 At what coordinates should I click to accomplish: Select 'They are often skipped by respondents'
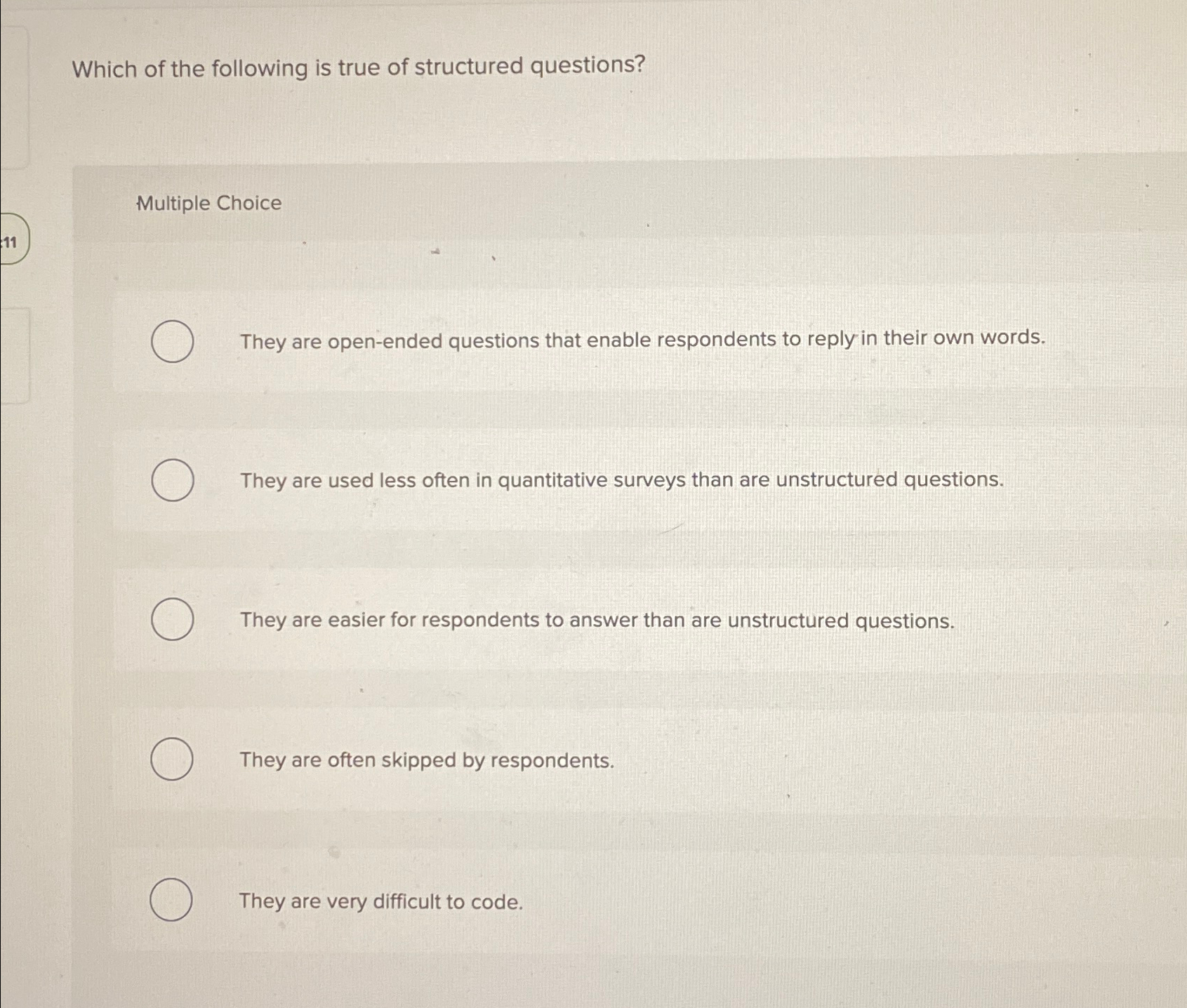pyautogui.click(x=171, y=760)
